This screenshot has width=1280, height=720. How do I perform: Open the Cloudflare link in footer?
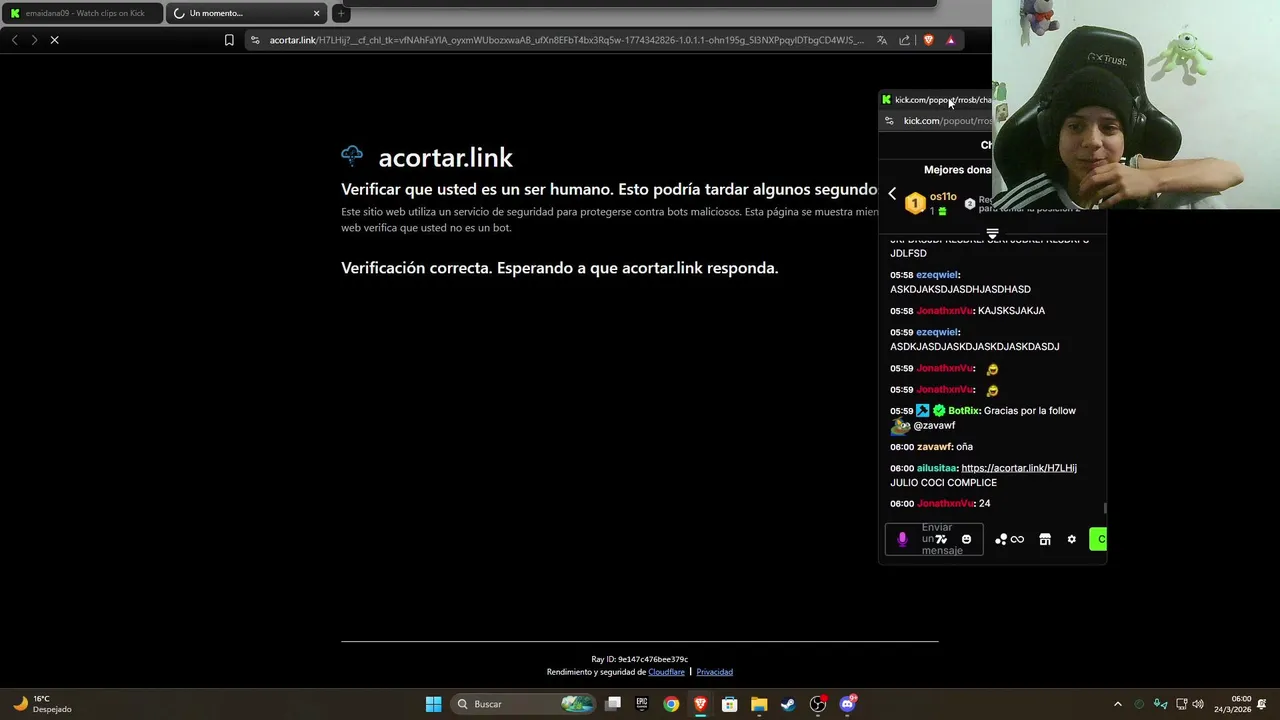coord(666,672)
